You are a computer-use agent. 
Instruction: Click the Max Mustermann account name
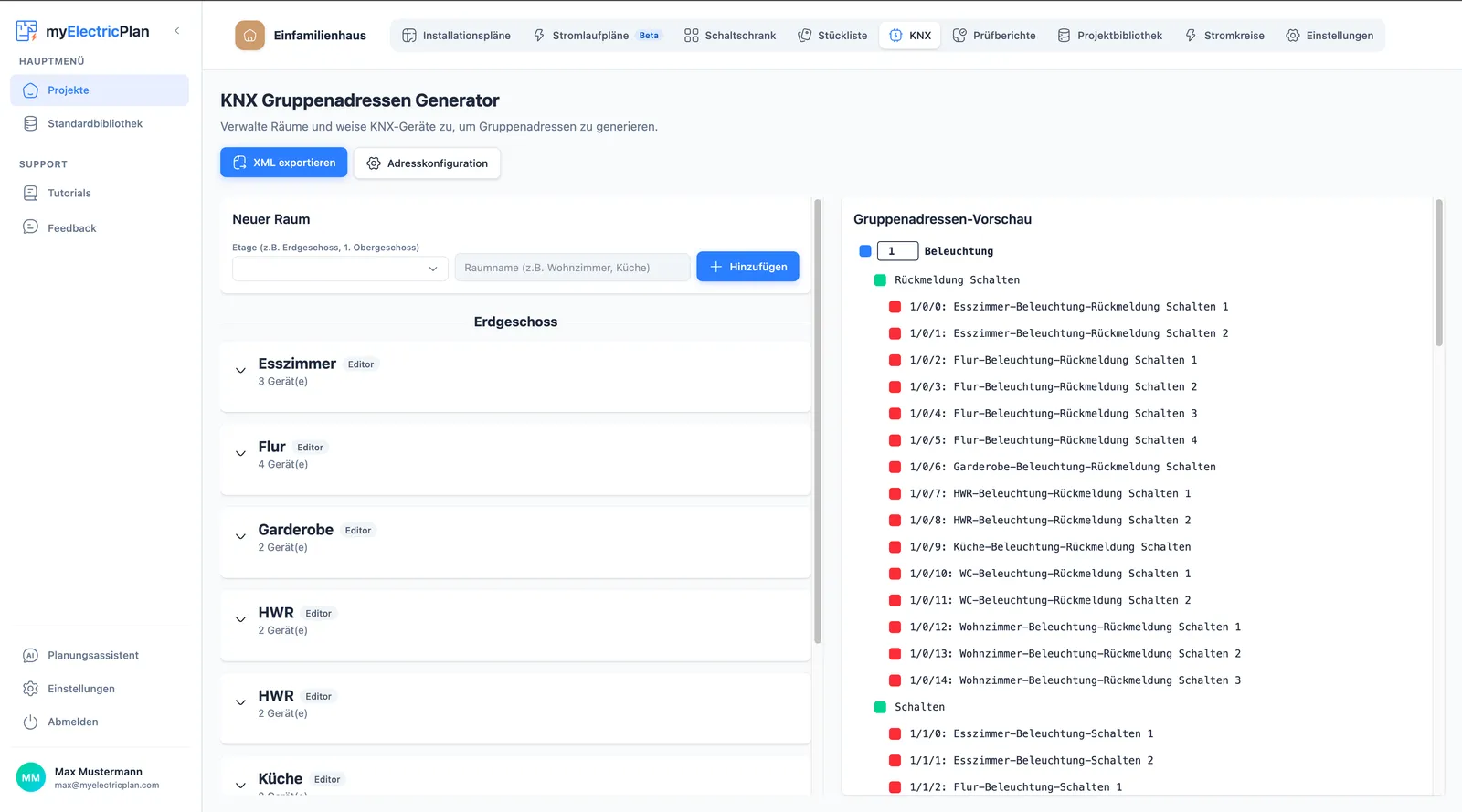pos(99,772)
